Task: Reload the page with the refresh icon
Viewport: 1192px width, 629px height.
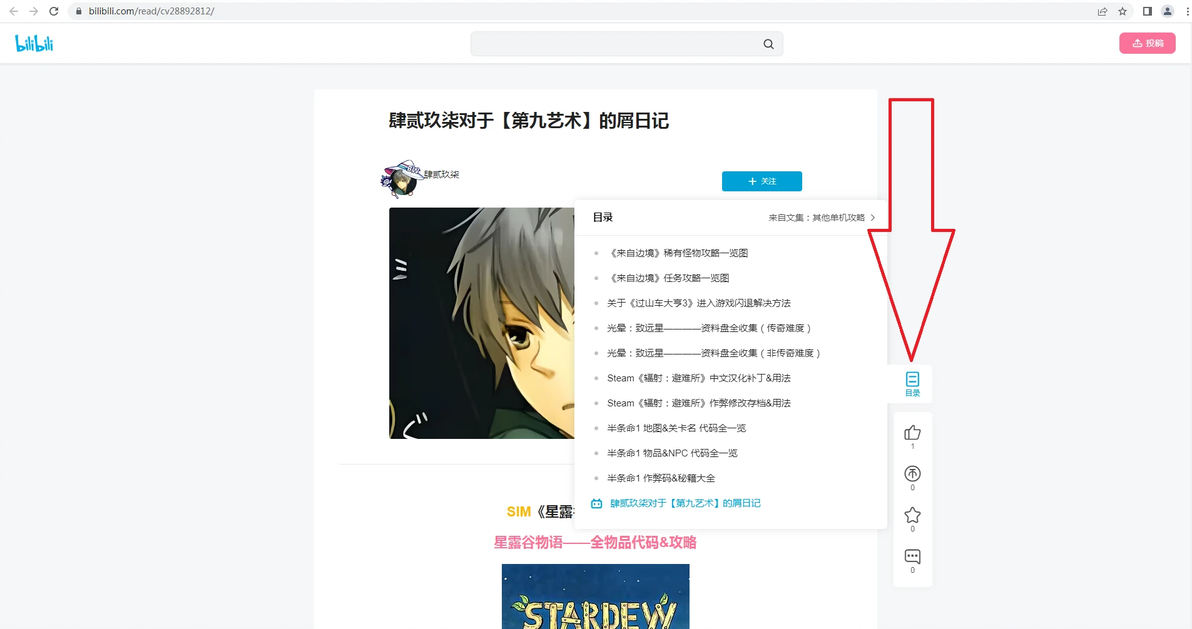Action: pyautogui.click(x=54, y=11)
